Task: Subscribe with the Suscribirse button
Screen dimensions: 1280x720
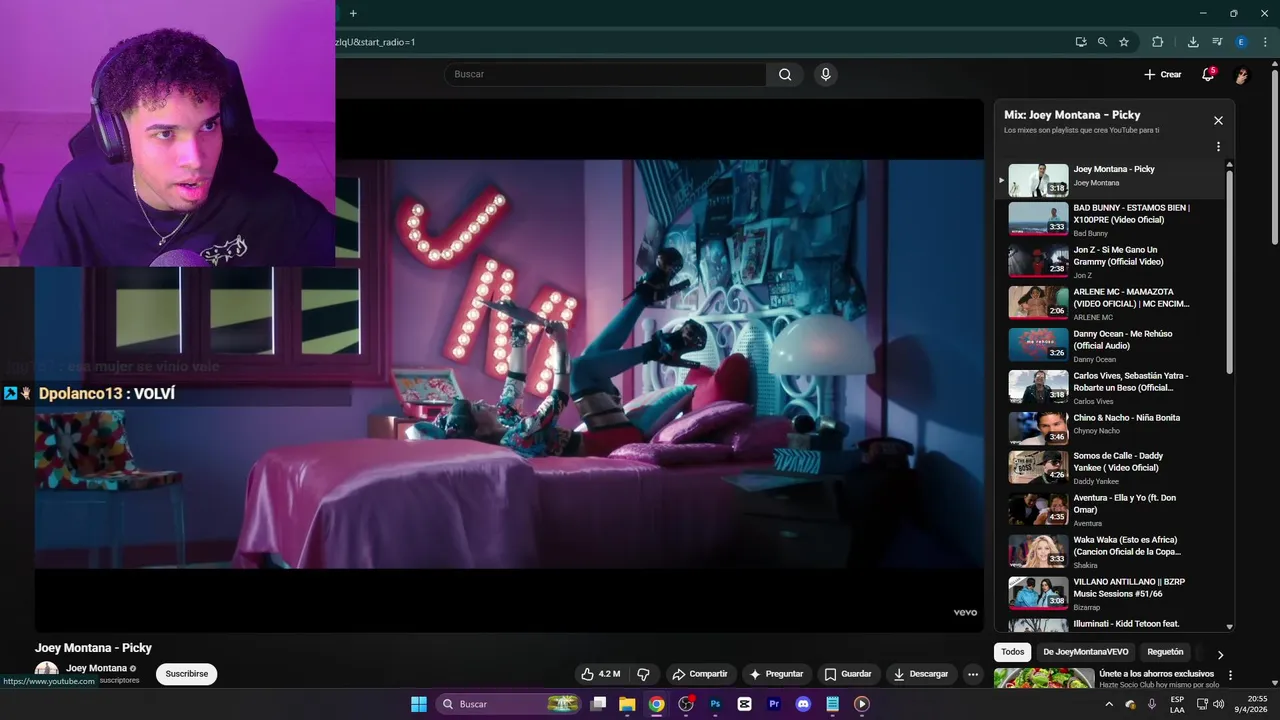Action: [x=187, y=674]
